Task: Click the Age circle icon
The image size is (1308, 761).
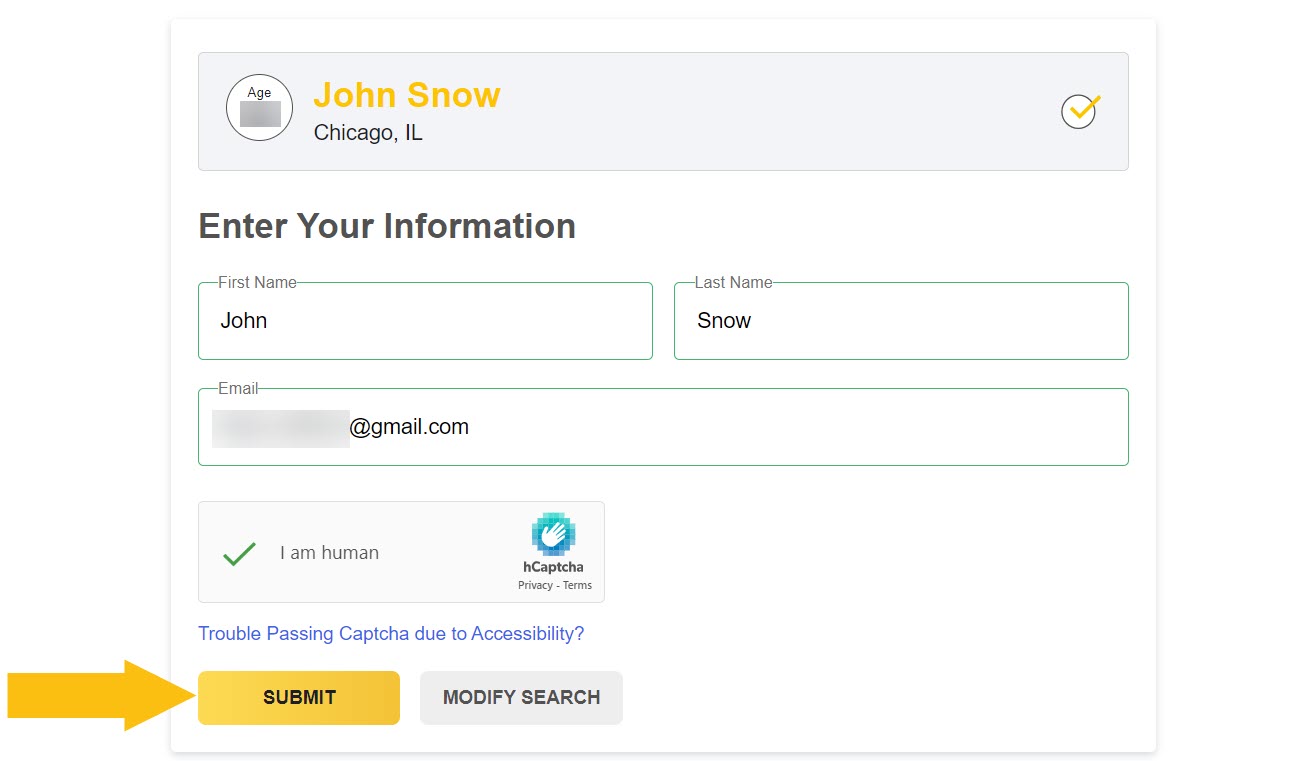Action: click(259, 107)
